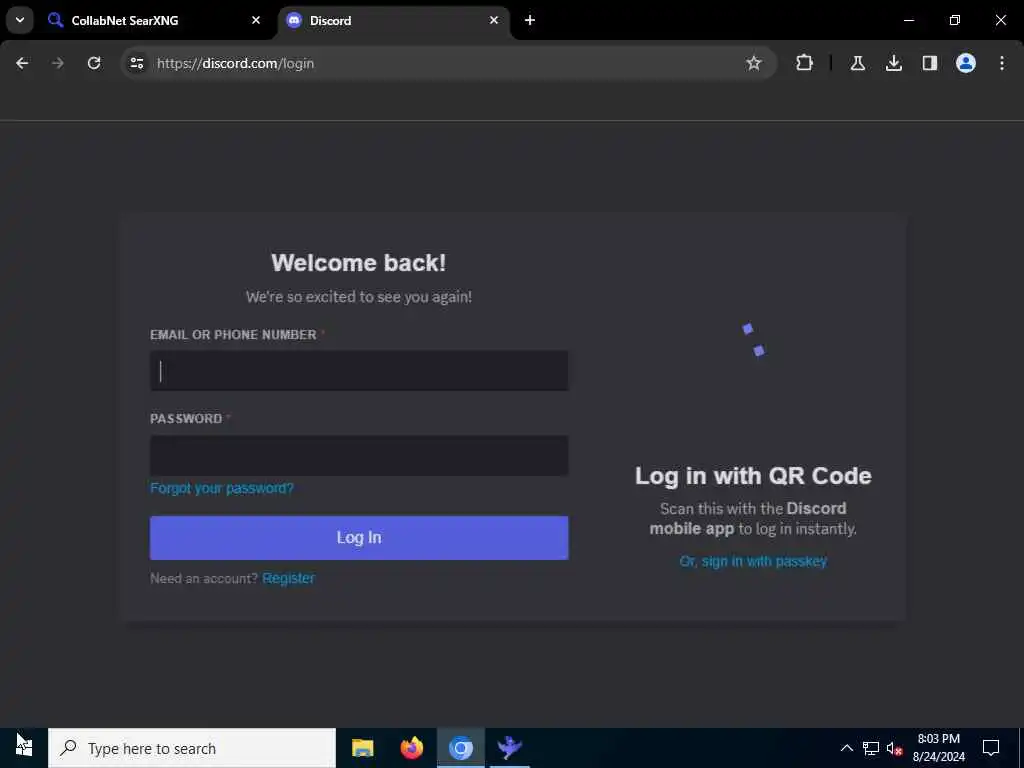Switch to the CollabNet SearXNG tab
Viewport: 1024px width, 768px height.
coord(155,20)
